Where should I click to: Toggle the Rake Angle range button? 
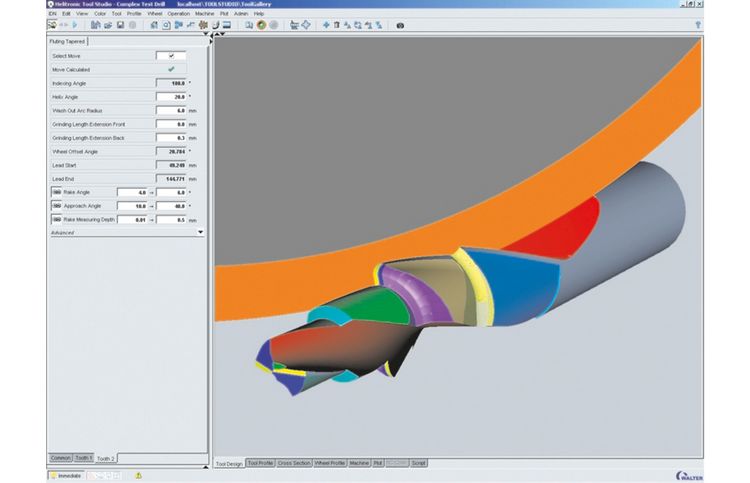(57, 191)
